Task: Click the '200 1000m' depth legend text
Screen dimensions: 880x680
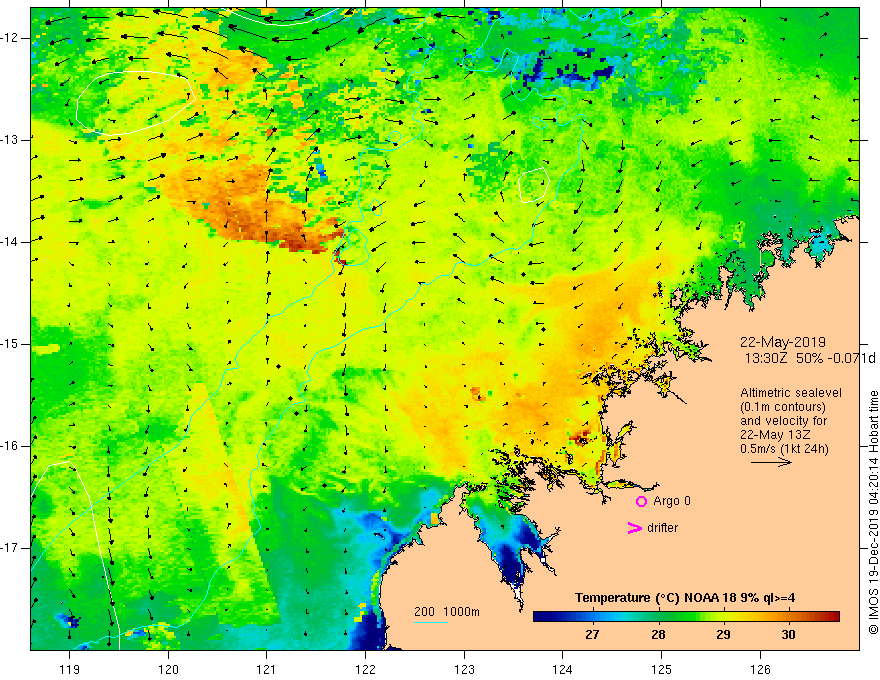Action: point(447,612)
